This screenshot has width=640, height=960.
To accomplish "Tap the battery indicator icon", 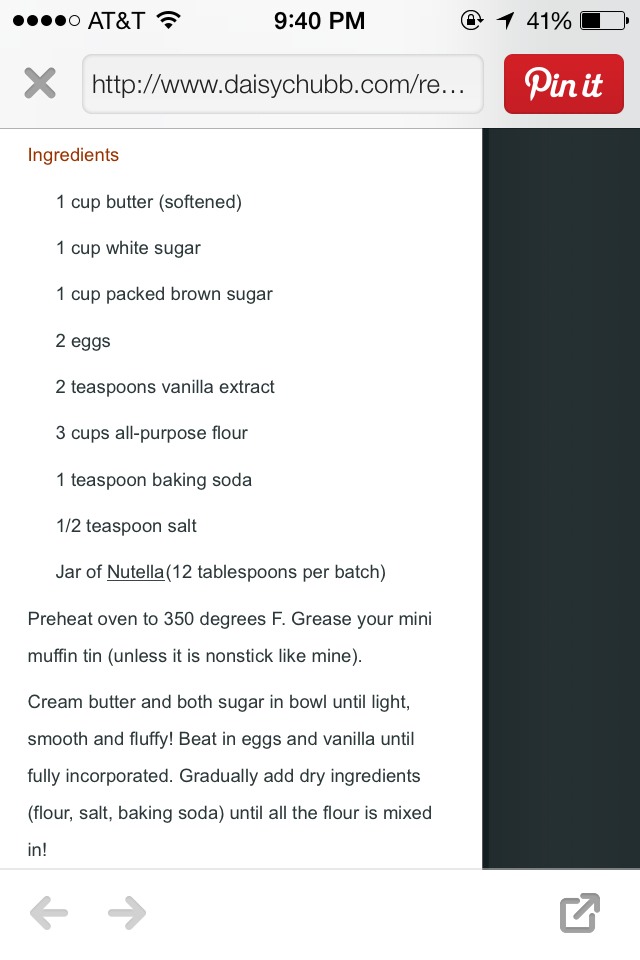I will [x=604, y=21].
